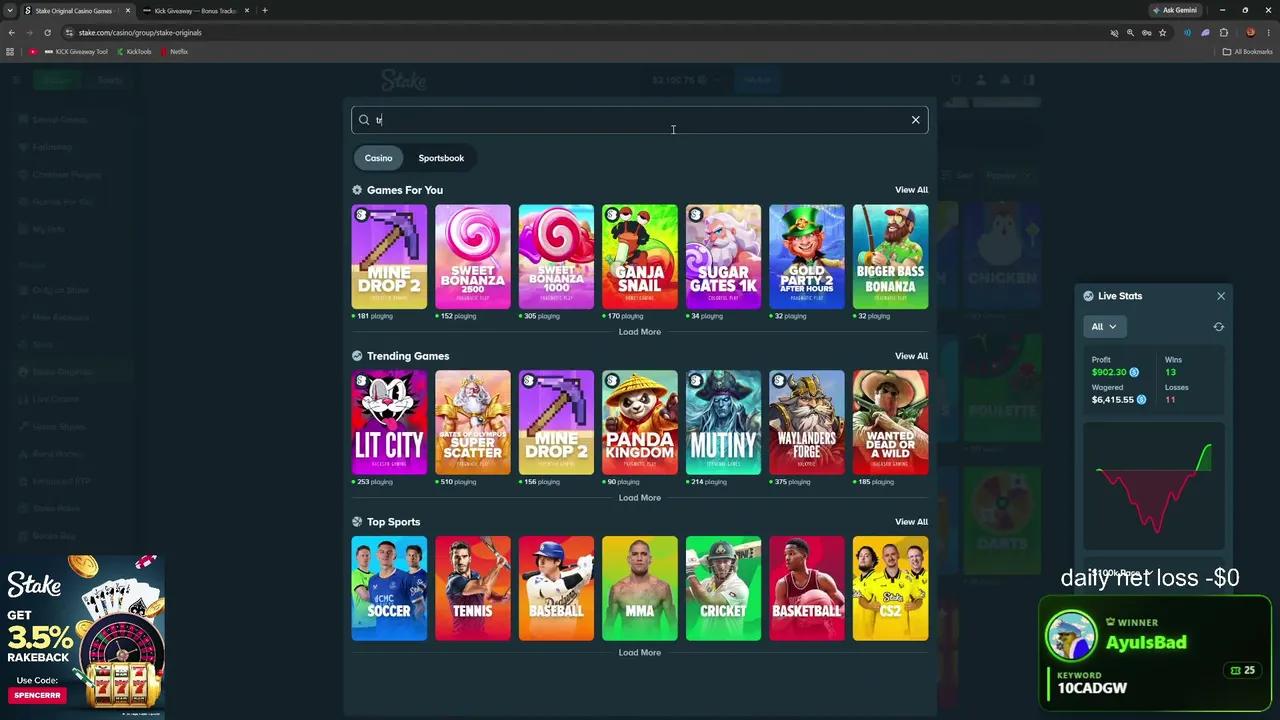View All in Games For You
Screen dimensions: 1280x720
click(x=911, y=190)
